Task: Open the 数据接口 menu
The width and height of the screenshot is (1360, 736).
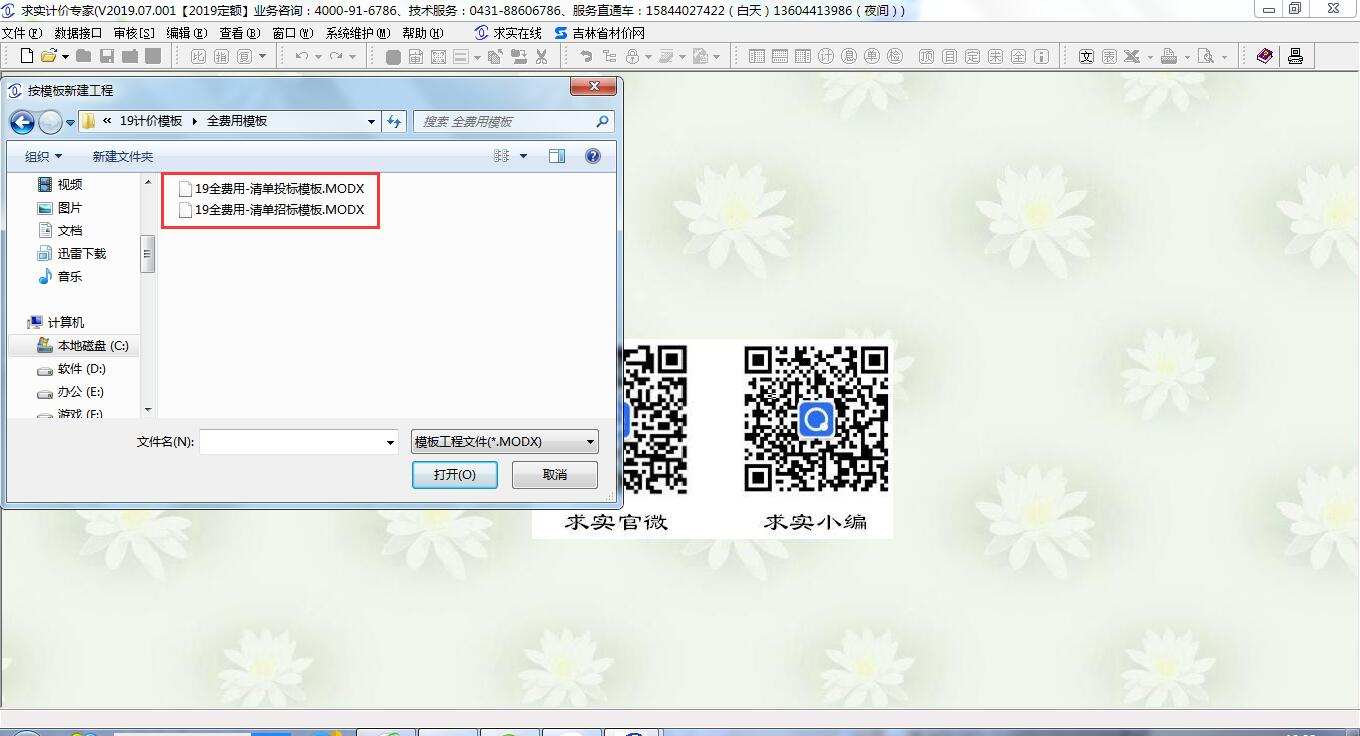Action: click(x=78, y=33)
